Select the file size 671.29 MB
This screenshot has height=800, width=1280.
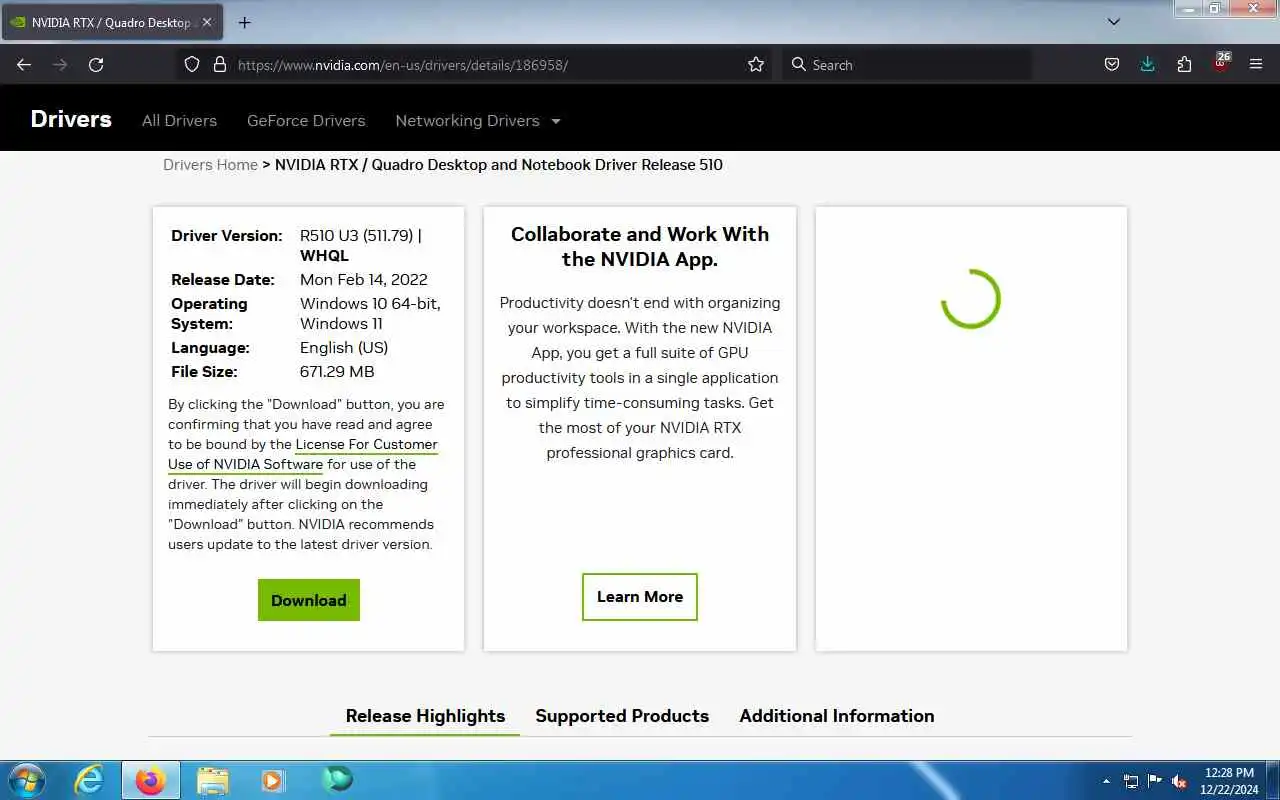[x=337, y=371]
